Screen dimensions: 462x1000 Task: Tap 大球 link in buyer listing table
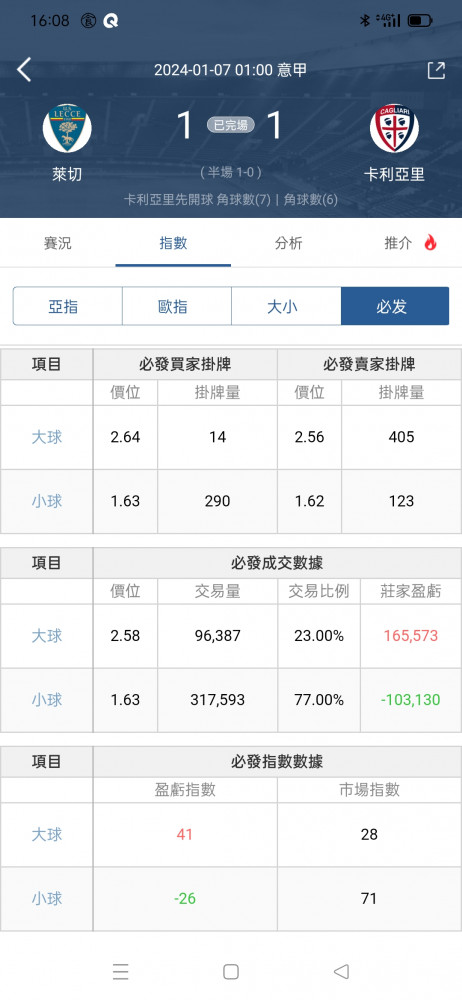(x=47, y=437)
